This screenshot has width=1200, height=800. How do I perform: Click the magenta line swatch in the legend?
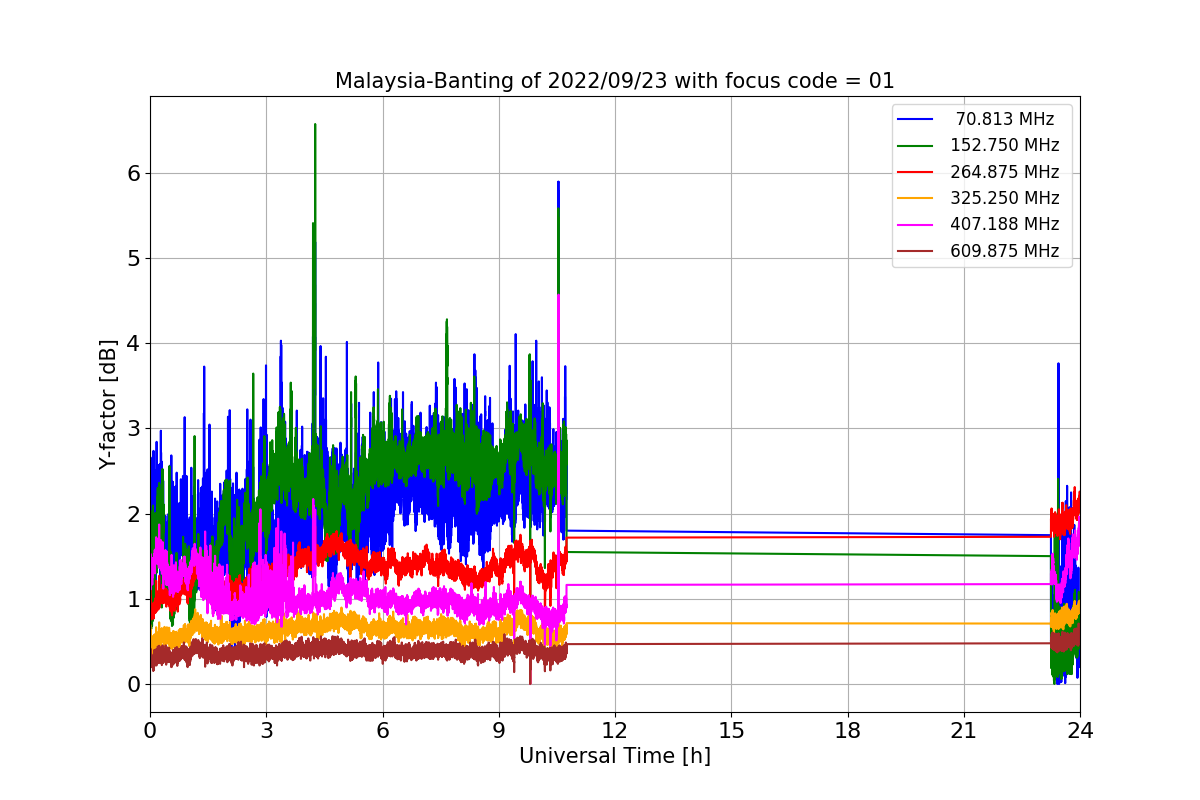click(x=915, y=225)
